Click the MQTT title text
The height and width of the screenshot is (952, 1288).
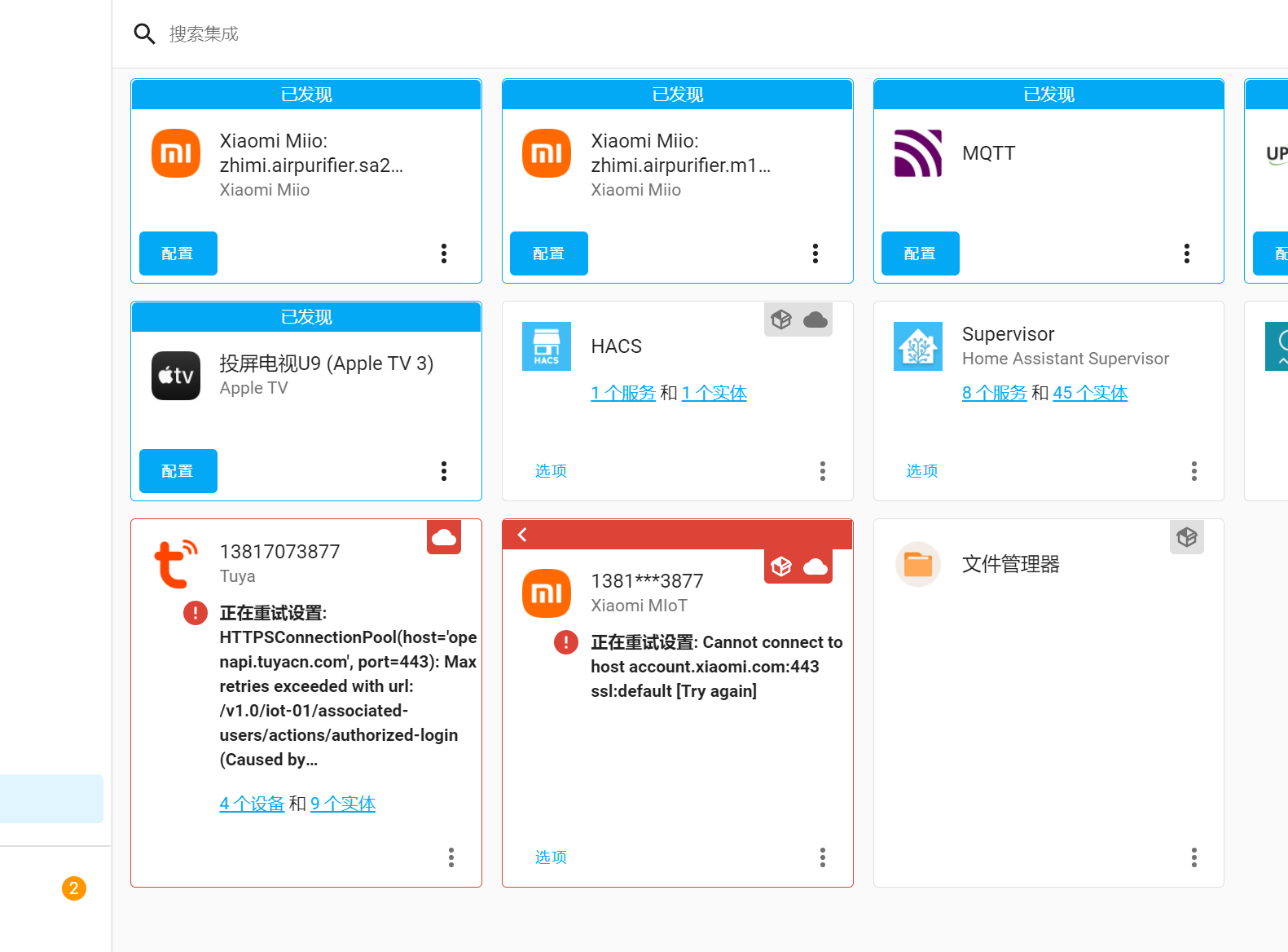pos(989,153)
